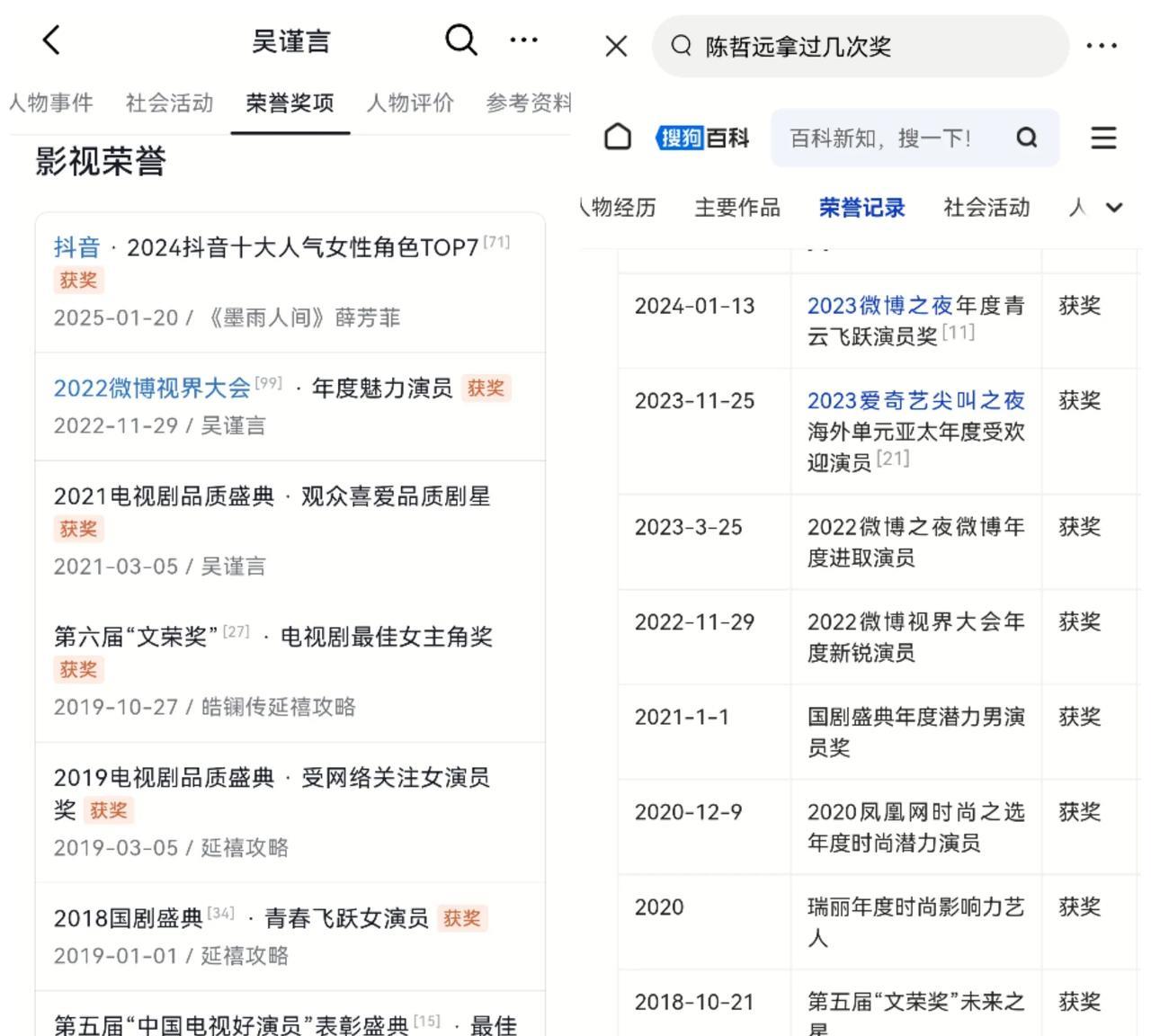Switch to 社会活动 tab on 吴谨言 page

click(169, 103)
